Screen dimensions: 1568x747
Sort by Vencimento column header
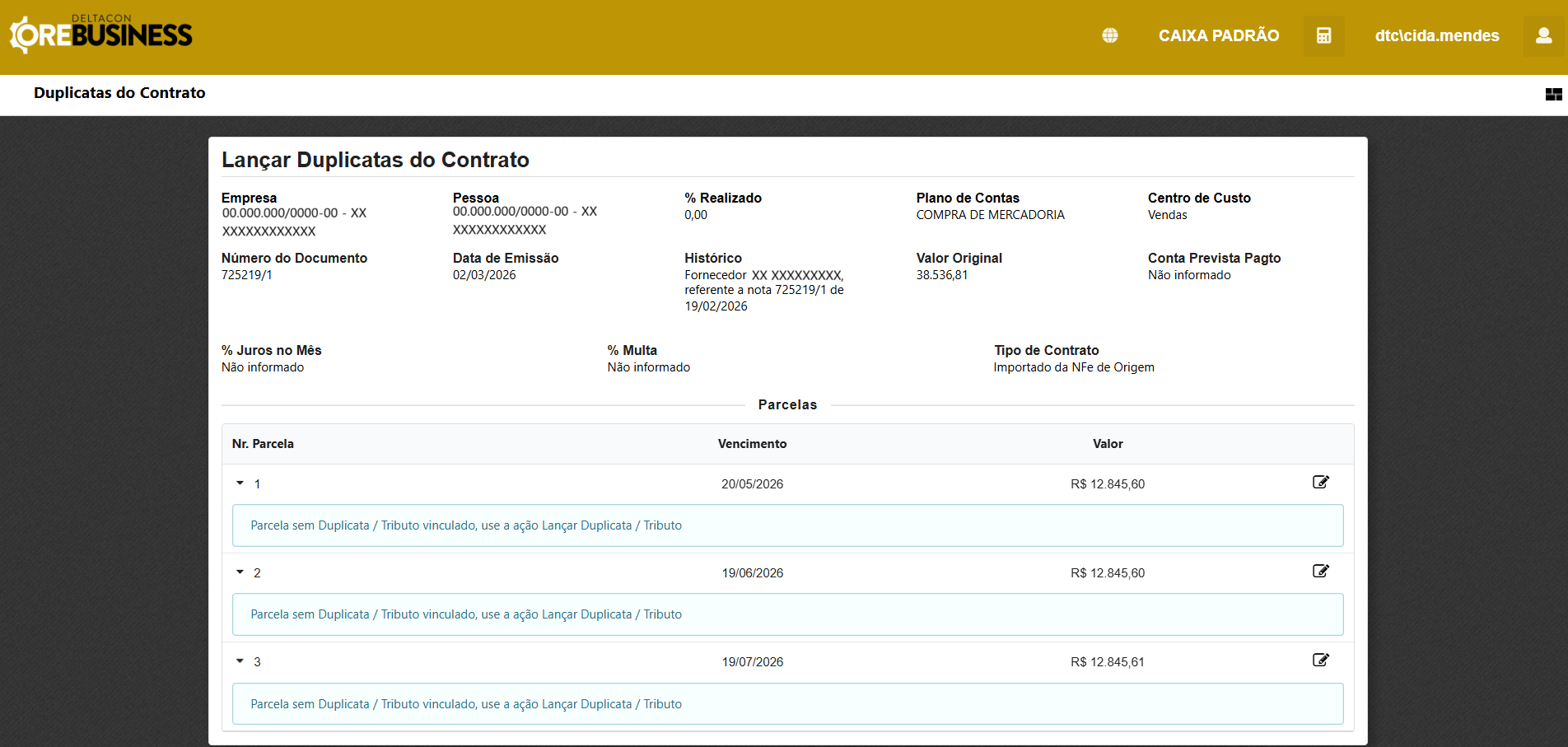752,444
